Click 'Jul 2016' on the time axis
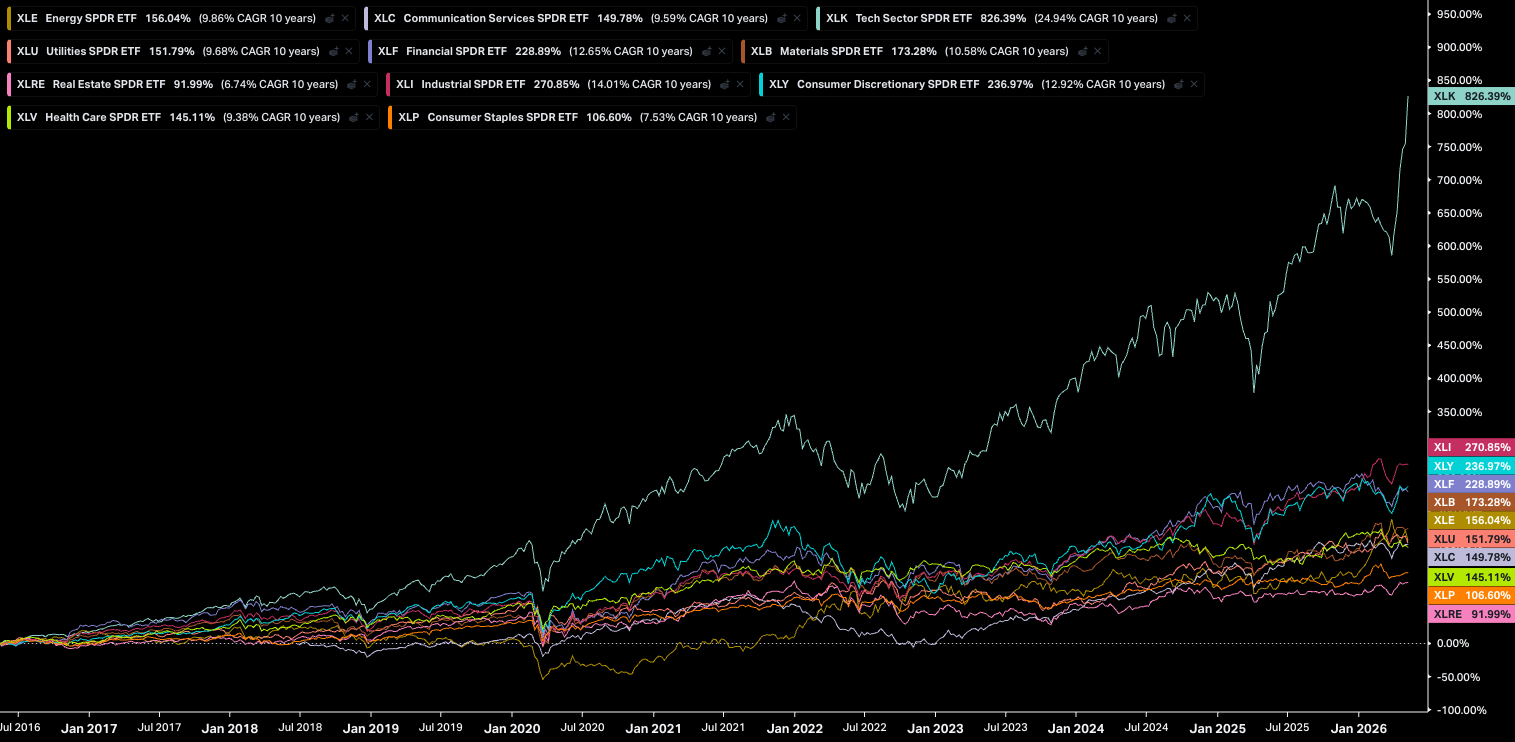 click(21, 728)
